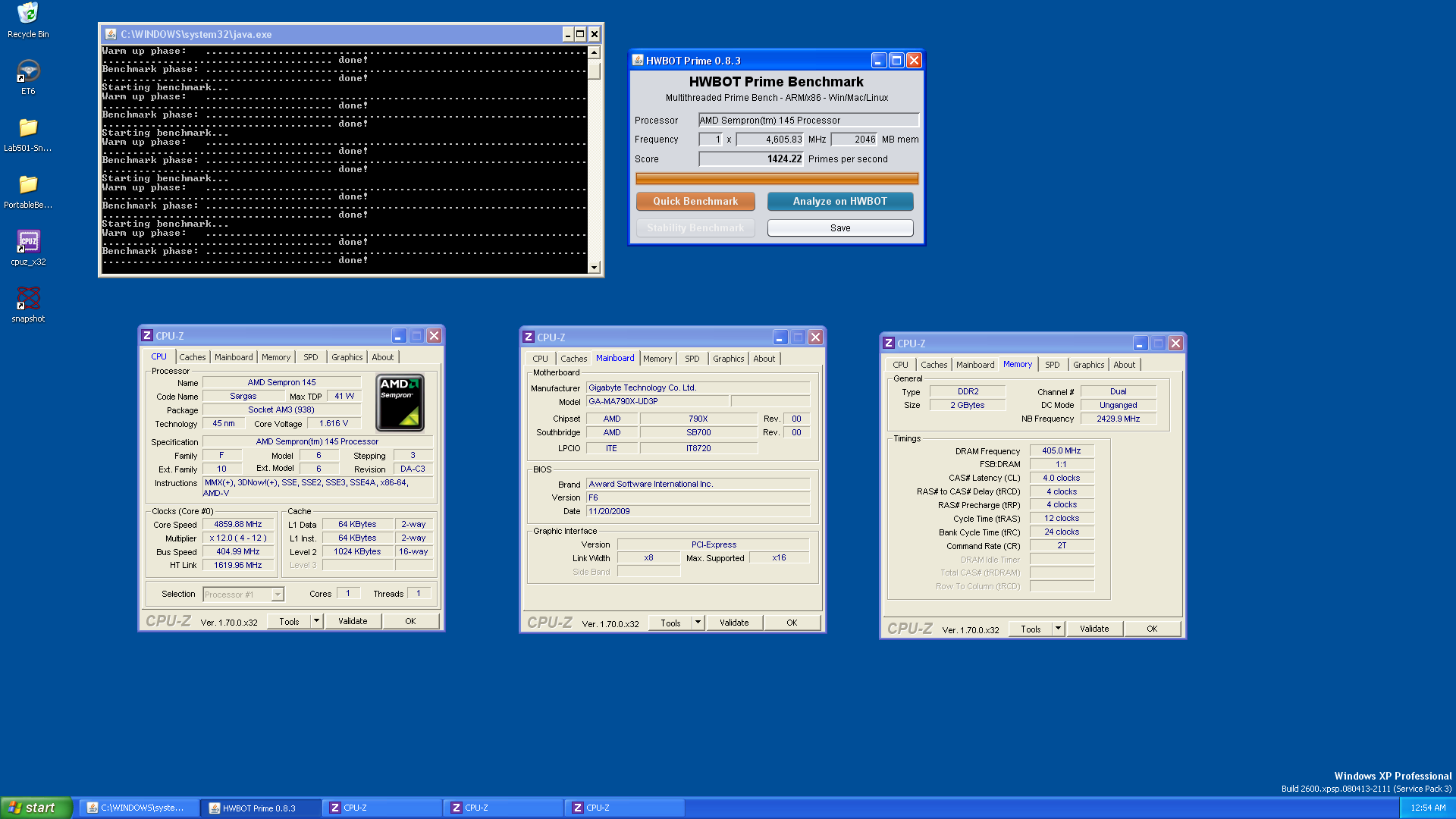Open the Windows Start button
1456x819 pixels.
36,808
